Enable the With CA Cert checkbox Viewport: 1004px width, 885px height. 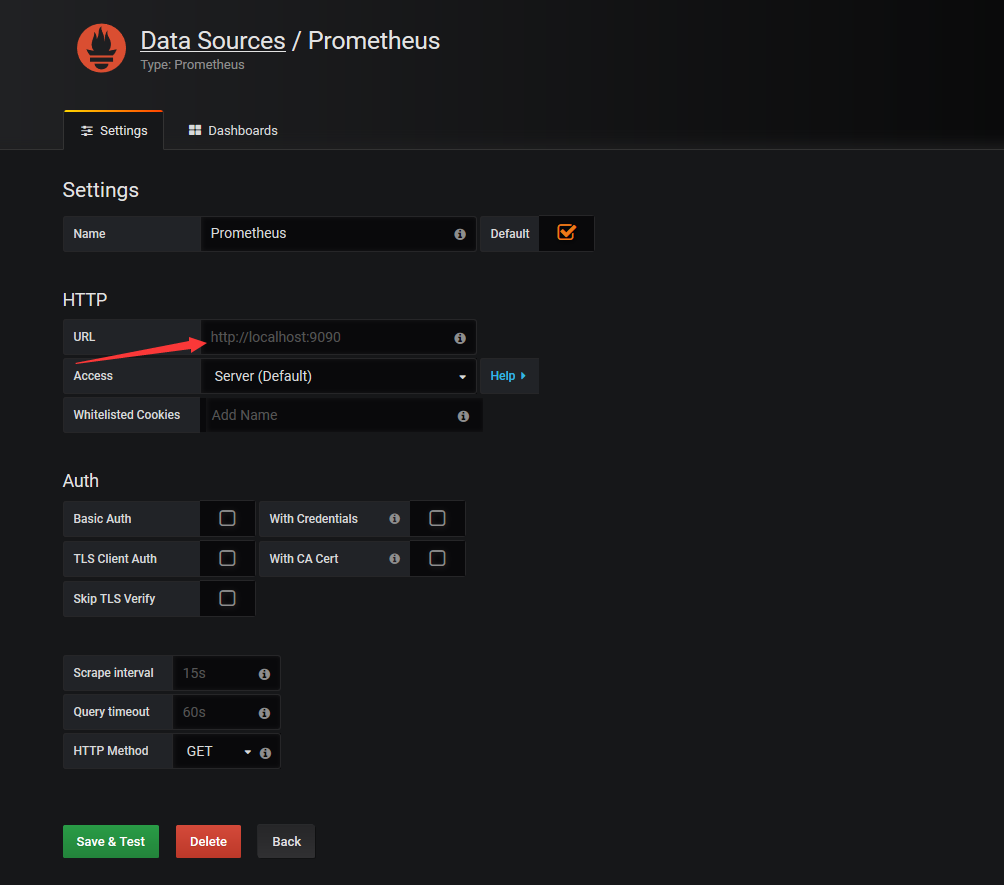pyautogui.click(x=437, y=558)
